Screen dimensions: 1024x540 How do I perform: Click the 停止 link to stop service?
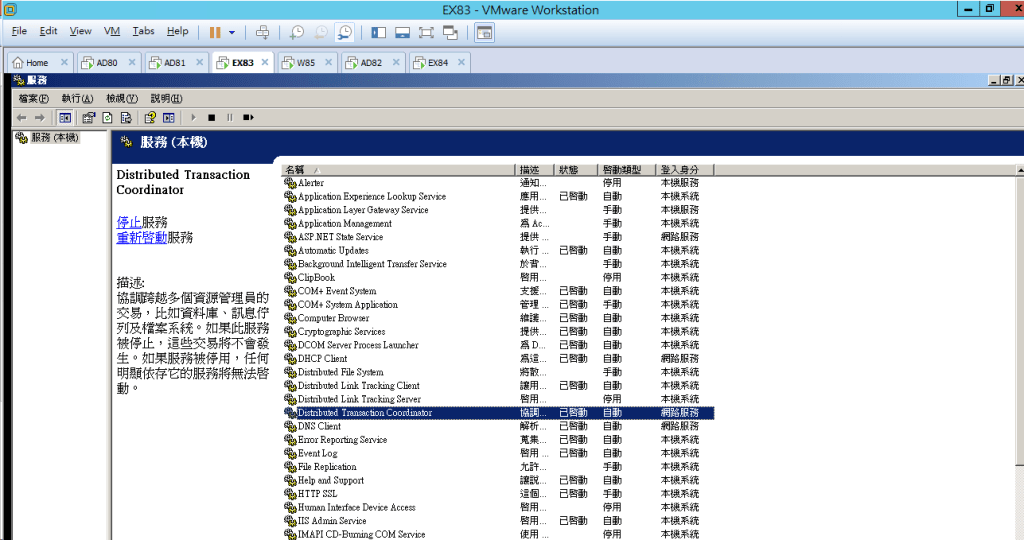(x=129, y=222)
